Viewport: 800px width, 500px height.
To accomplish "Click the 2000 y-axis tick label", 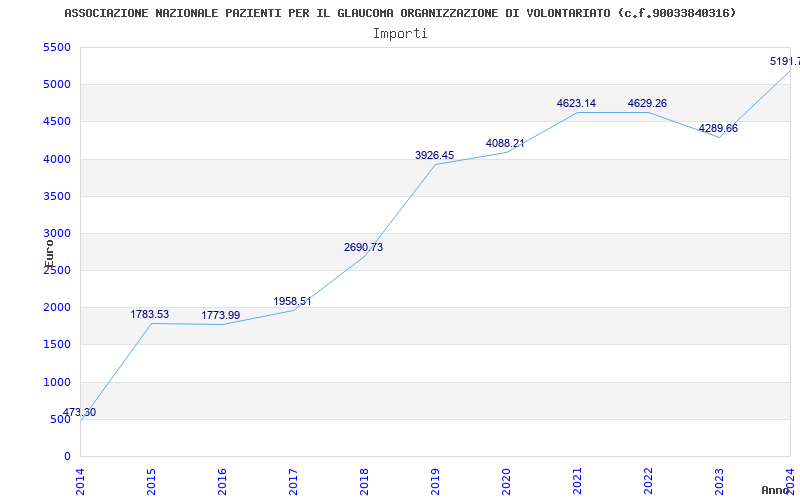I will (x=57, y=308).
